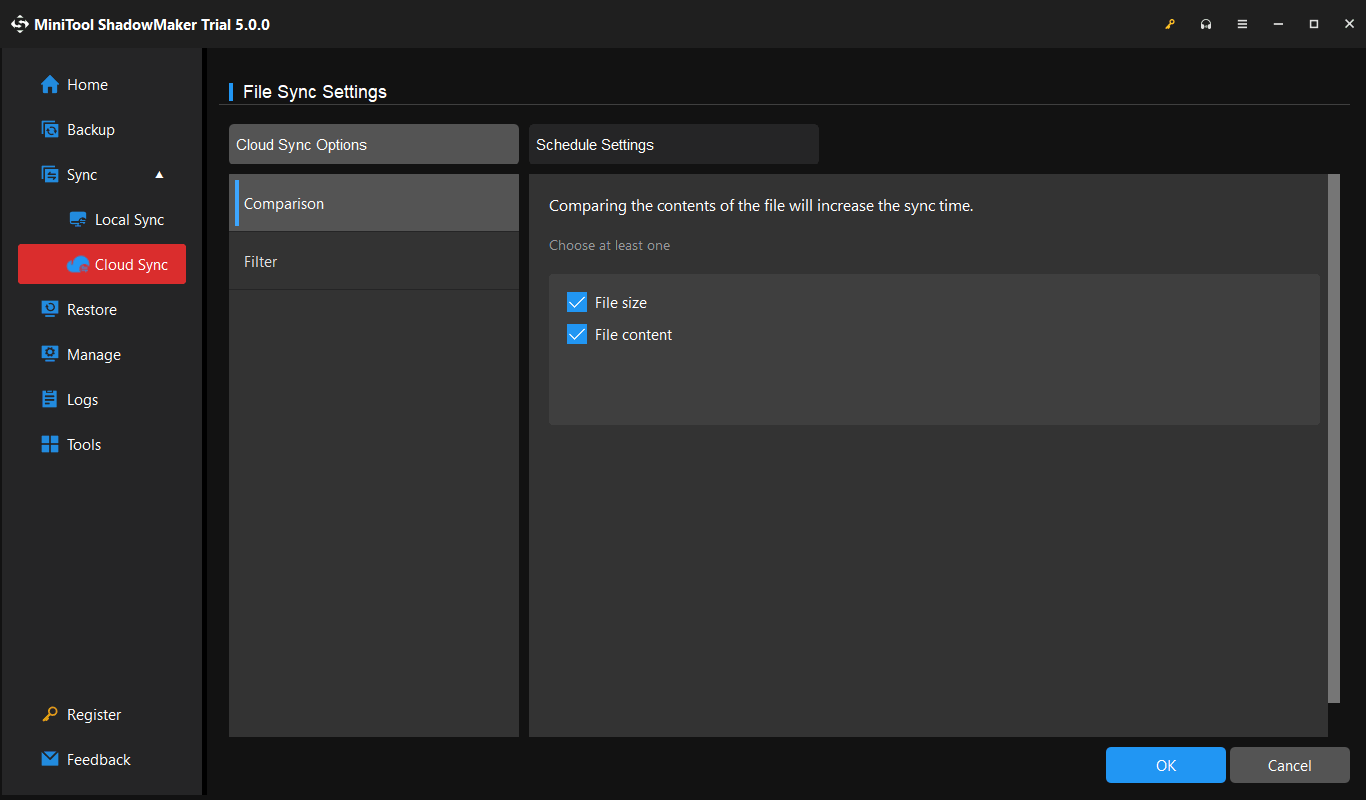
Task: Click the File content label text
Action: click(x=634, y=335)
